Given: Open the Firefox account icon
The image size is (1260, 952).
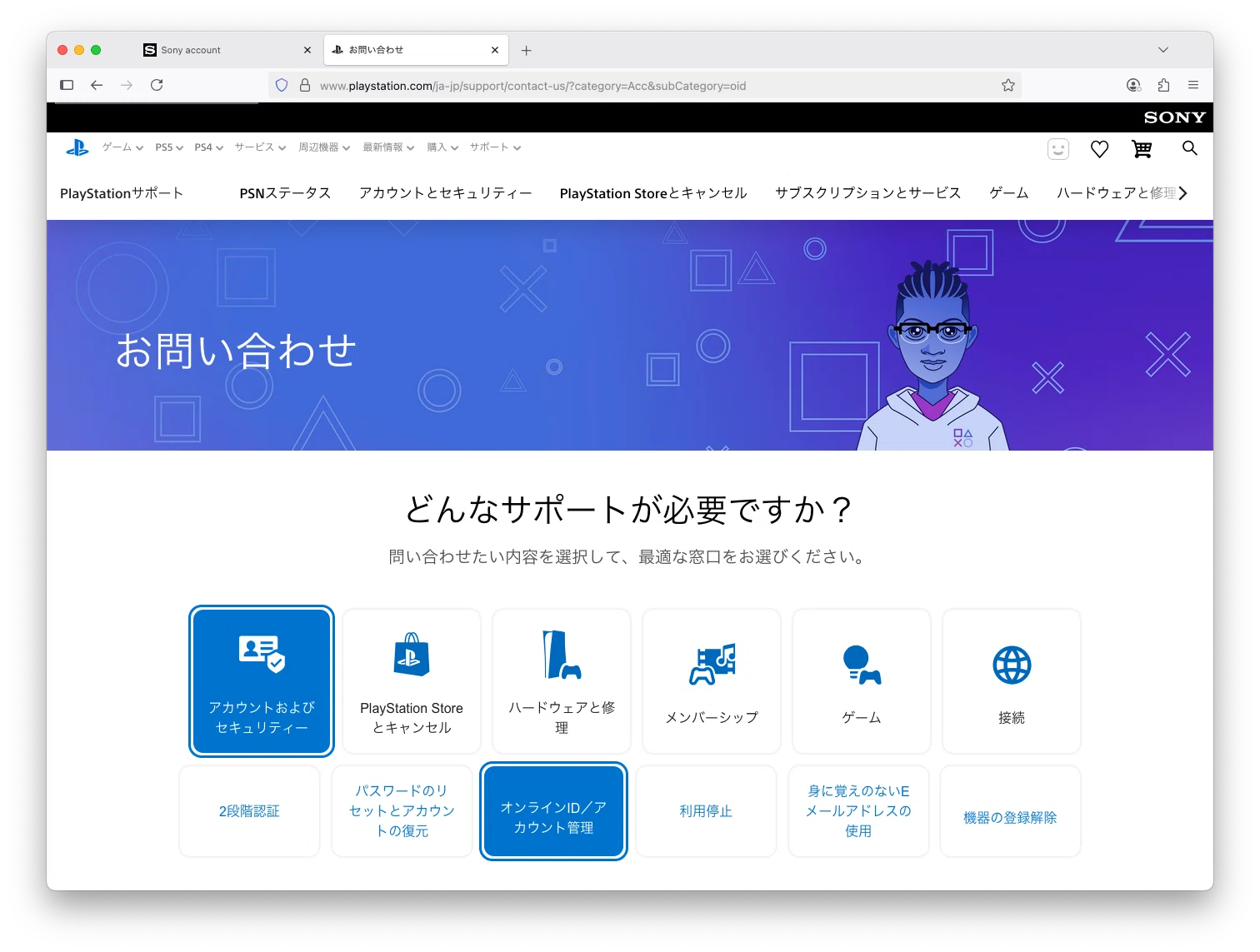Looking at the screenshot, I should click(1133, 85).
